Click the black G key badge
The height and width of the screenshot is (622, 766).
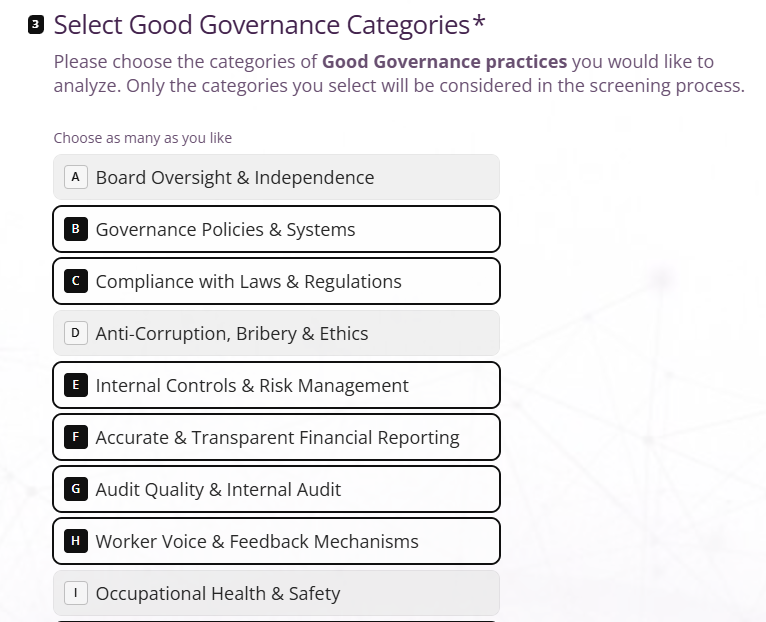tap(76, 489)
